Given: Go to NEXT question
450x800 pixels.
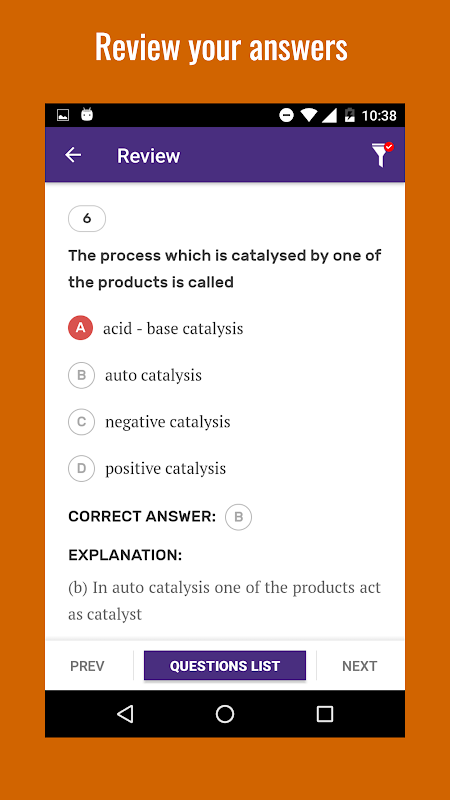Looking at the screenshot, I should point(359,666).
